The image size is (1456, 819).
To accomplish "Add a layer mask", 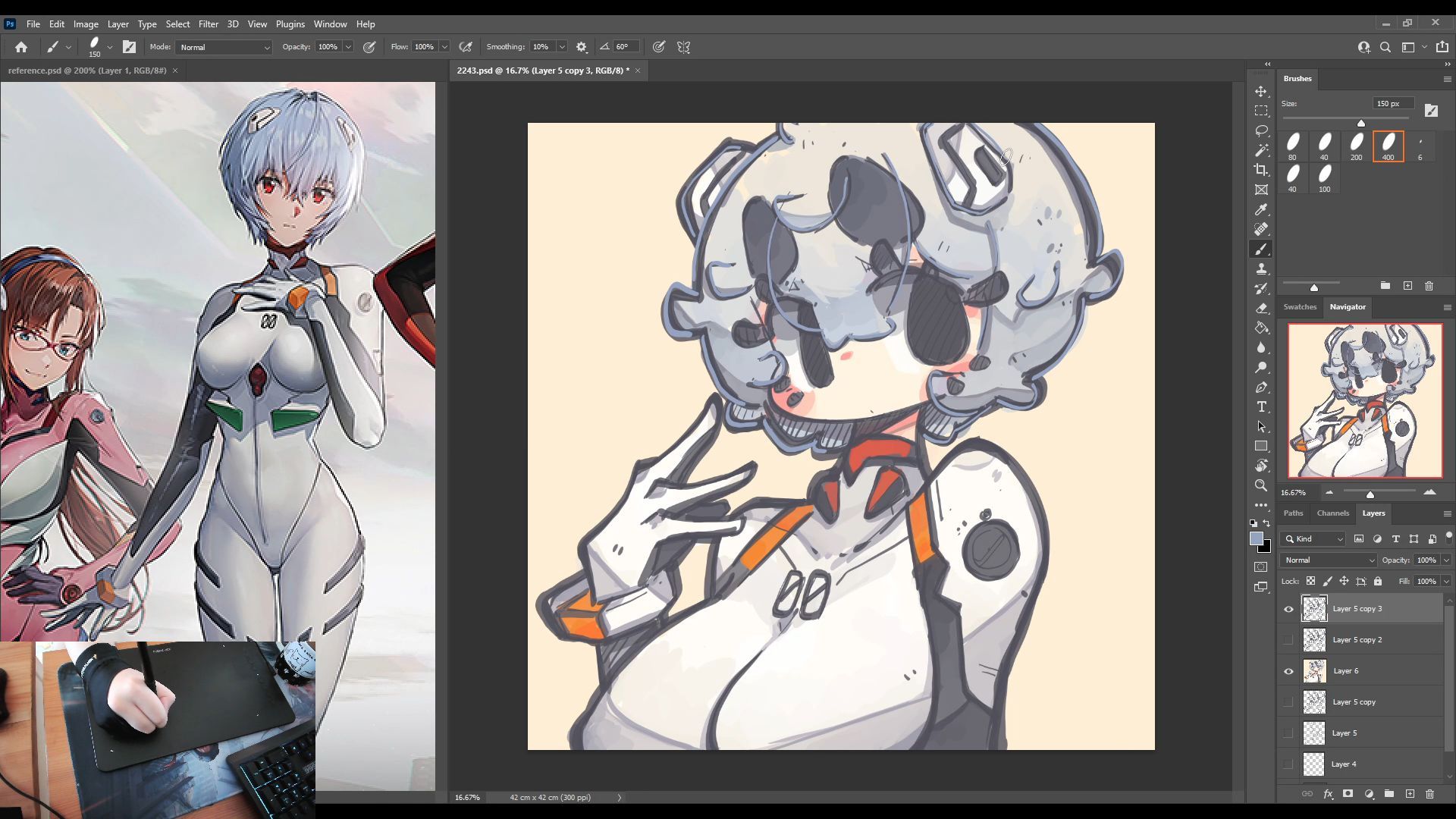I will click(1348, 794).
